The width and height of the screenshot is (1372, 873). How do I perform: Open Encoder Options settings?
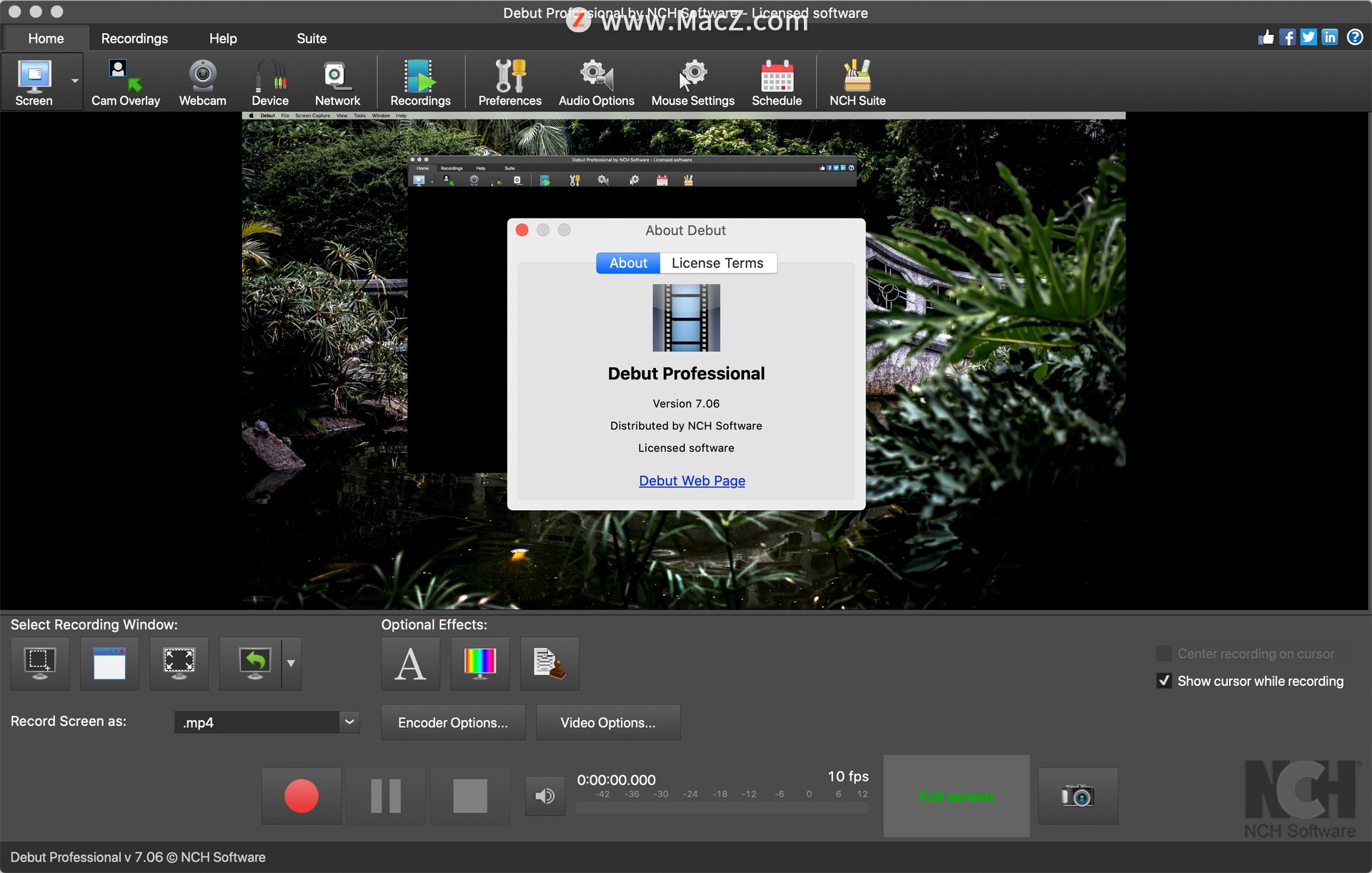coord(454,721)
